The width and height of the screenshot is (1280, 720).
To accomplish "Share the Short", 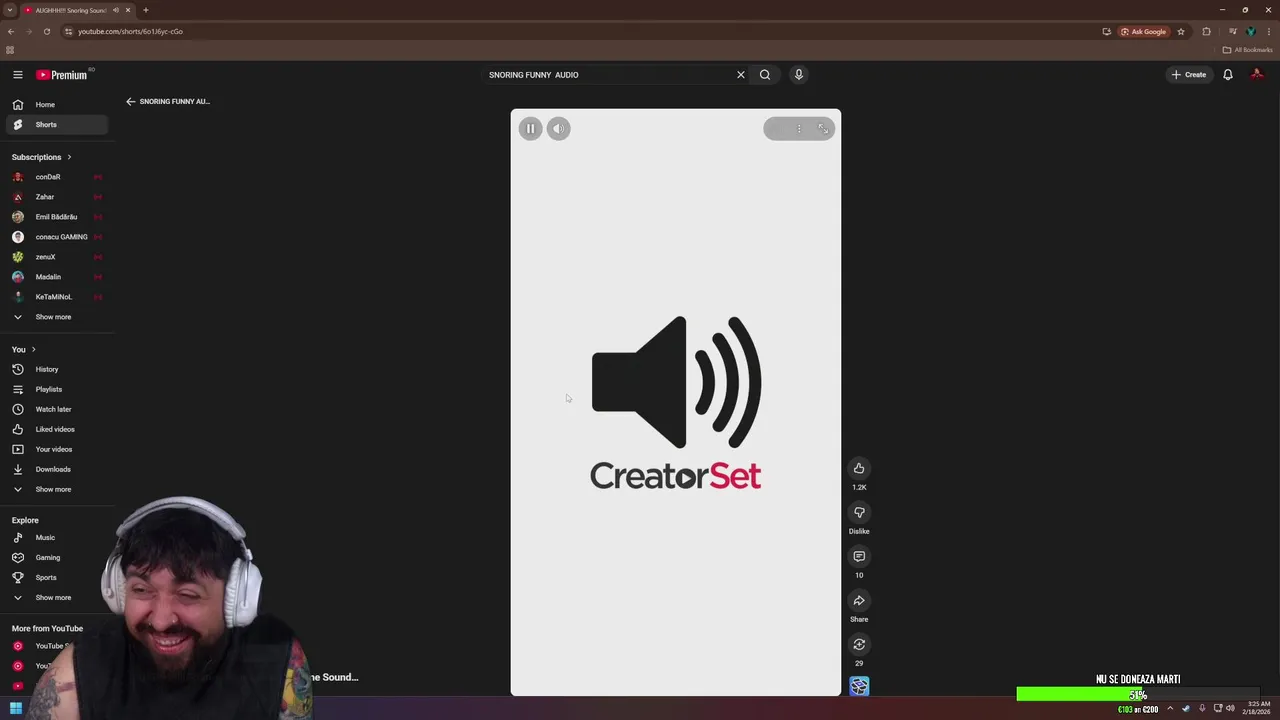I will [x=859, y=600].
